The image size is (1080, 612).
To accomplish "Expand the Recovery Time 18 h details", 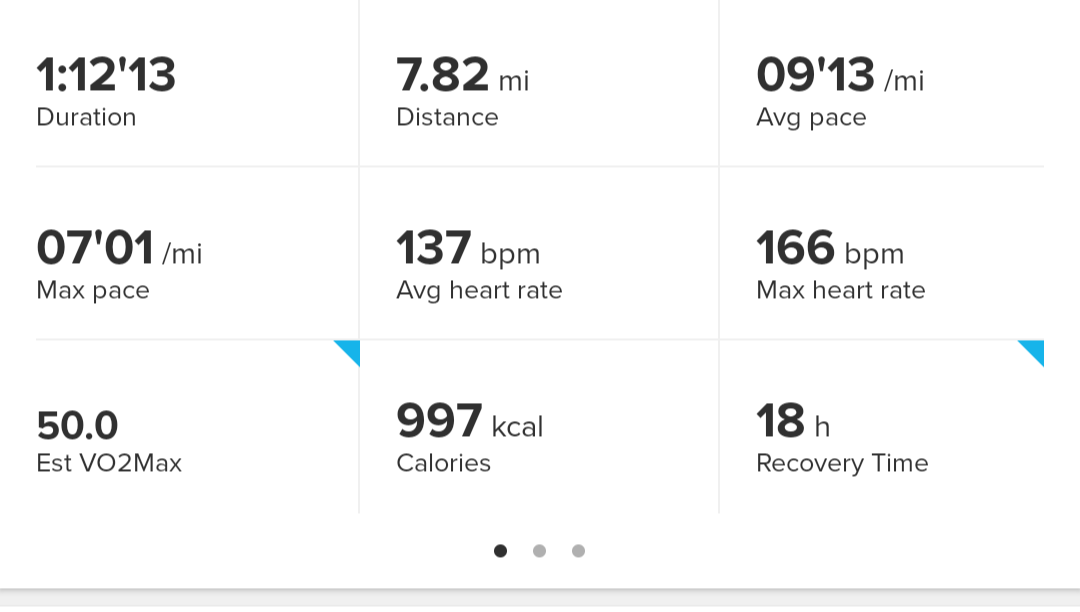I will 882,426.
